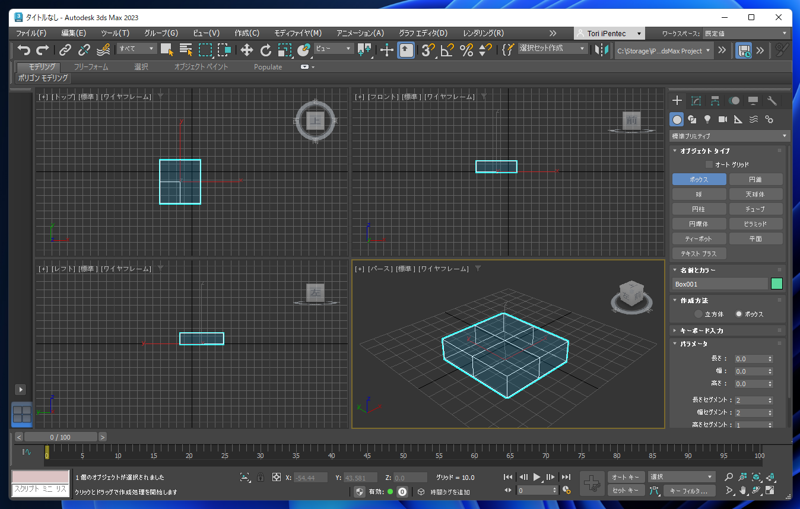The height and width of the screenshot is (509, 800).
Task: Open the ビュー reference coordinate dropdown
Action: point(334,48)
